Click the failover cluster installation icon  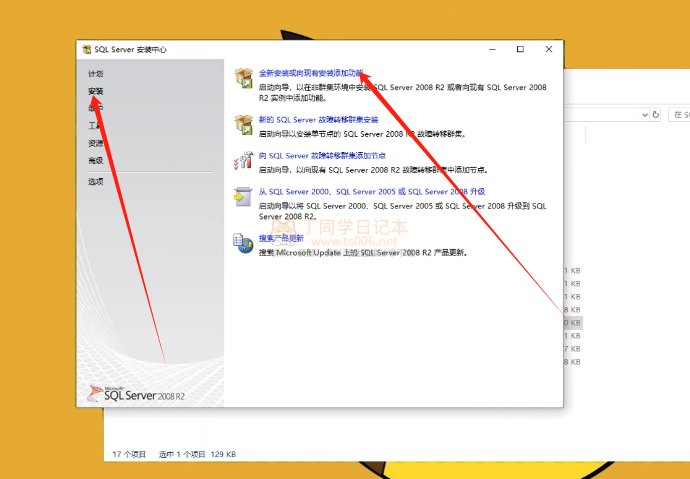tap(243, 124)
